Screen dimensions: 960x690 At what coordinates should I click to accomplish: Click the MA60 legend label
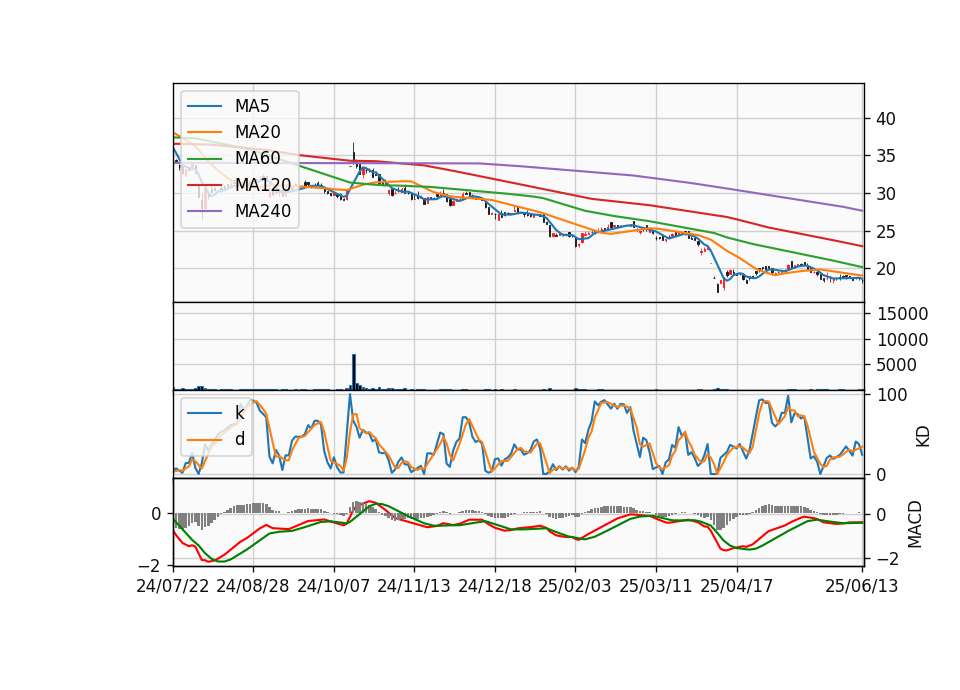click(x=257, y=158)
